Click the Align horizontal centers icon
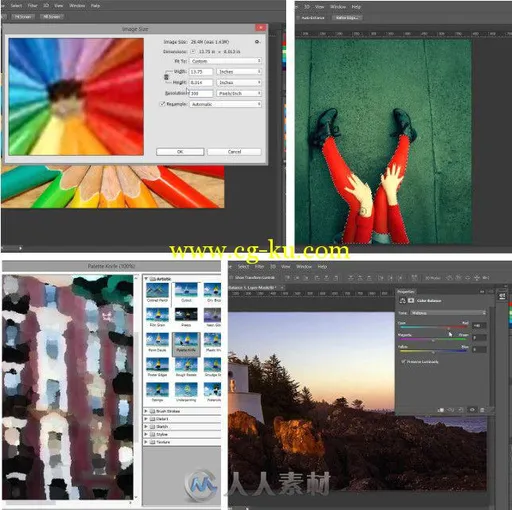512x510 pixels. [x=327, y=277]
